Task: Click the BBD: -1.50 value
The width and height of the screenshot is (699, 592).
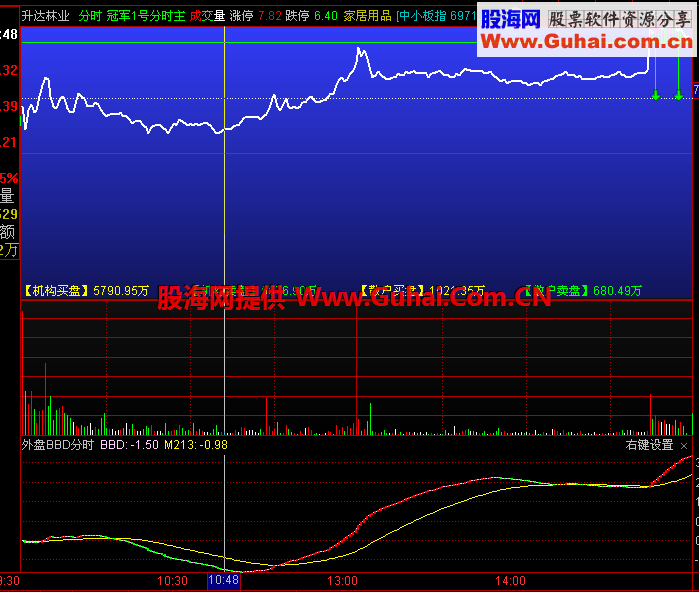Action: tap(129, 445)
